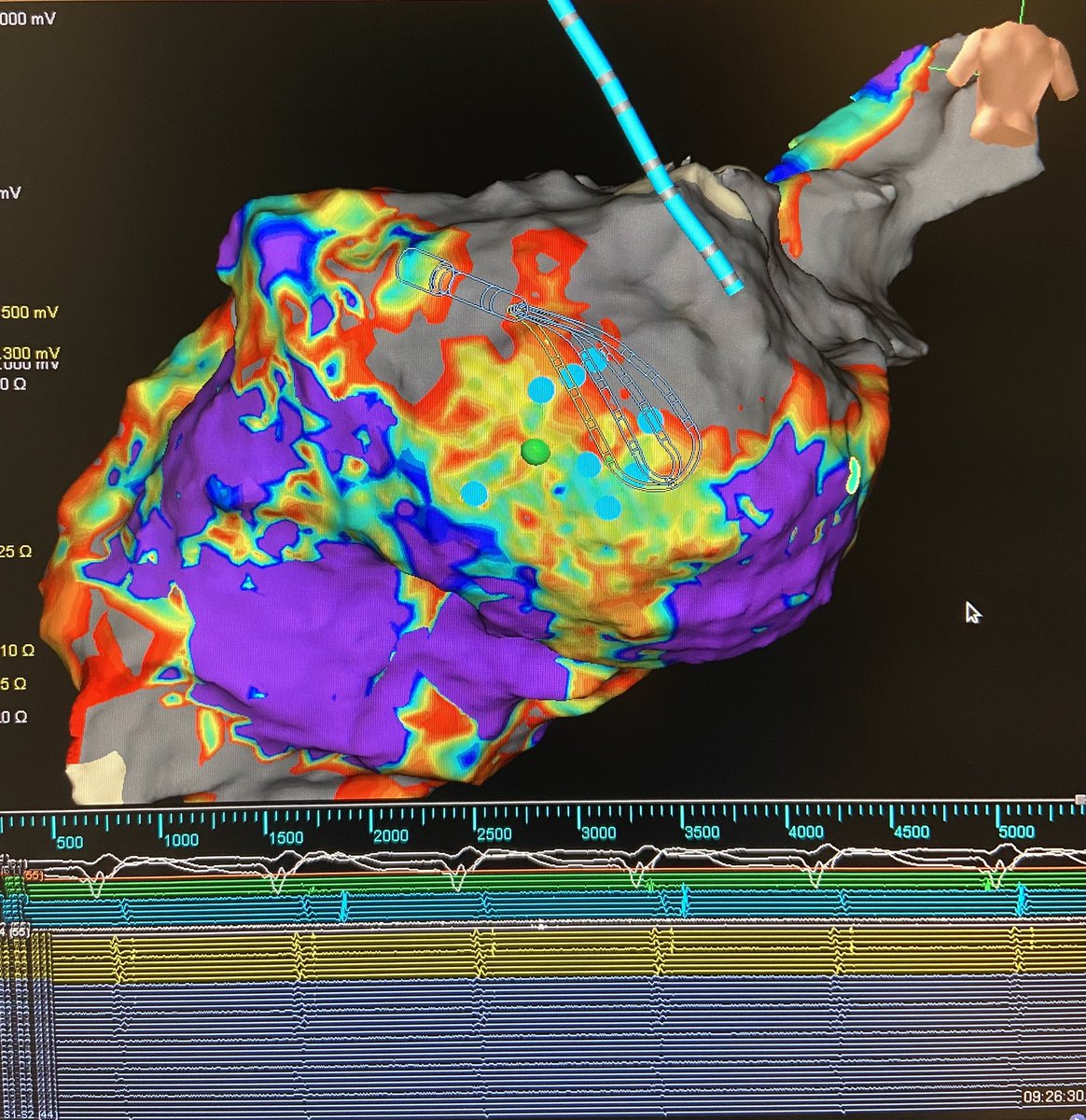Click the white-outlined marker at map's right edge

pyautogui.click(x=852, y=475)
